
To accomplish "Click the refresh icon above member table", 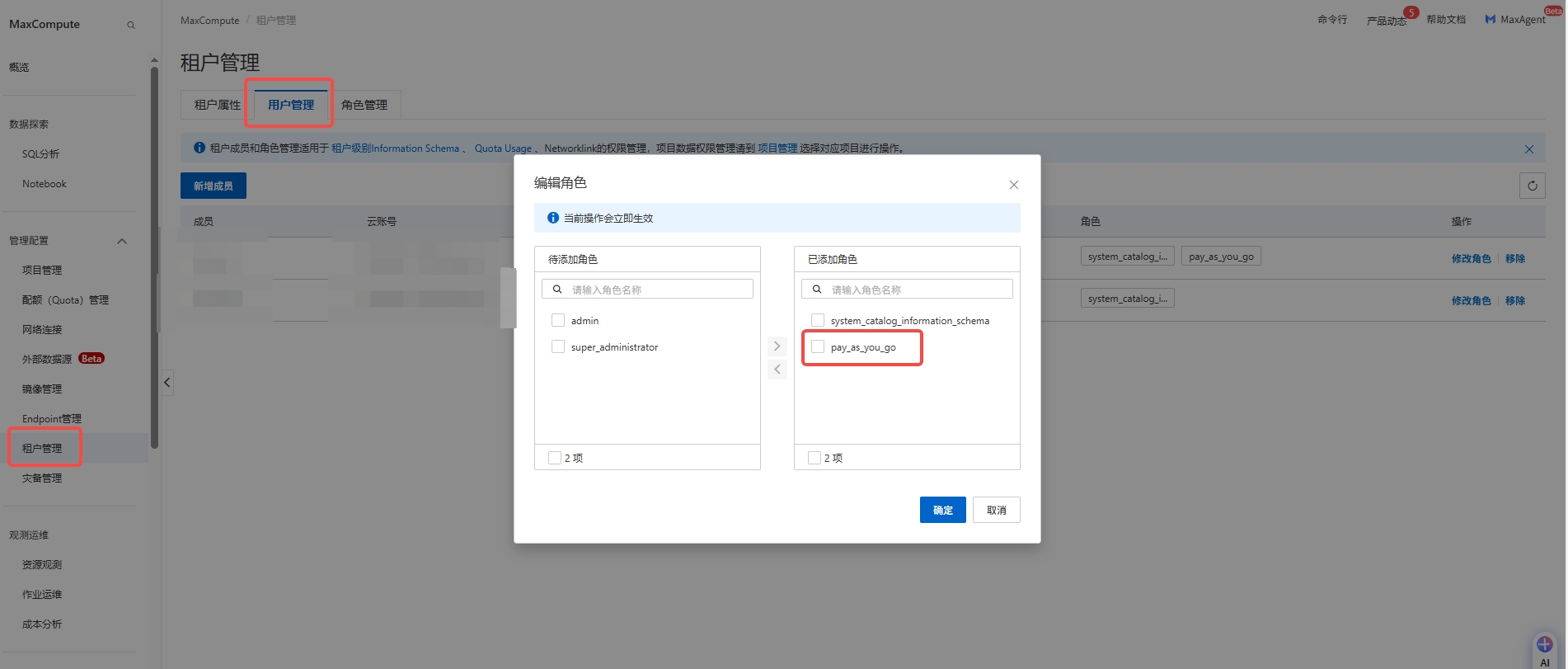I will (x=1532, y=186).
